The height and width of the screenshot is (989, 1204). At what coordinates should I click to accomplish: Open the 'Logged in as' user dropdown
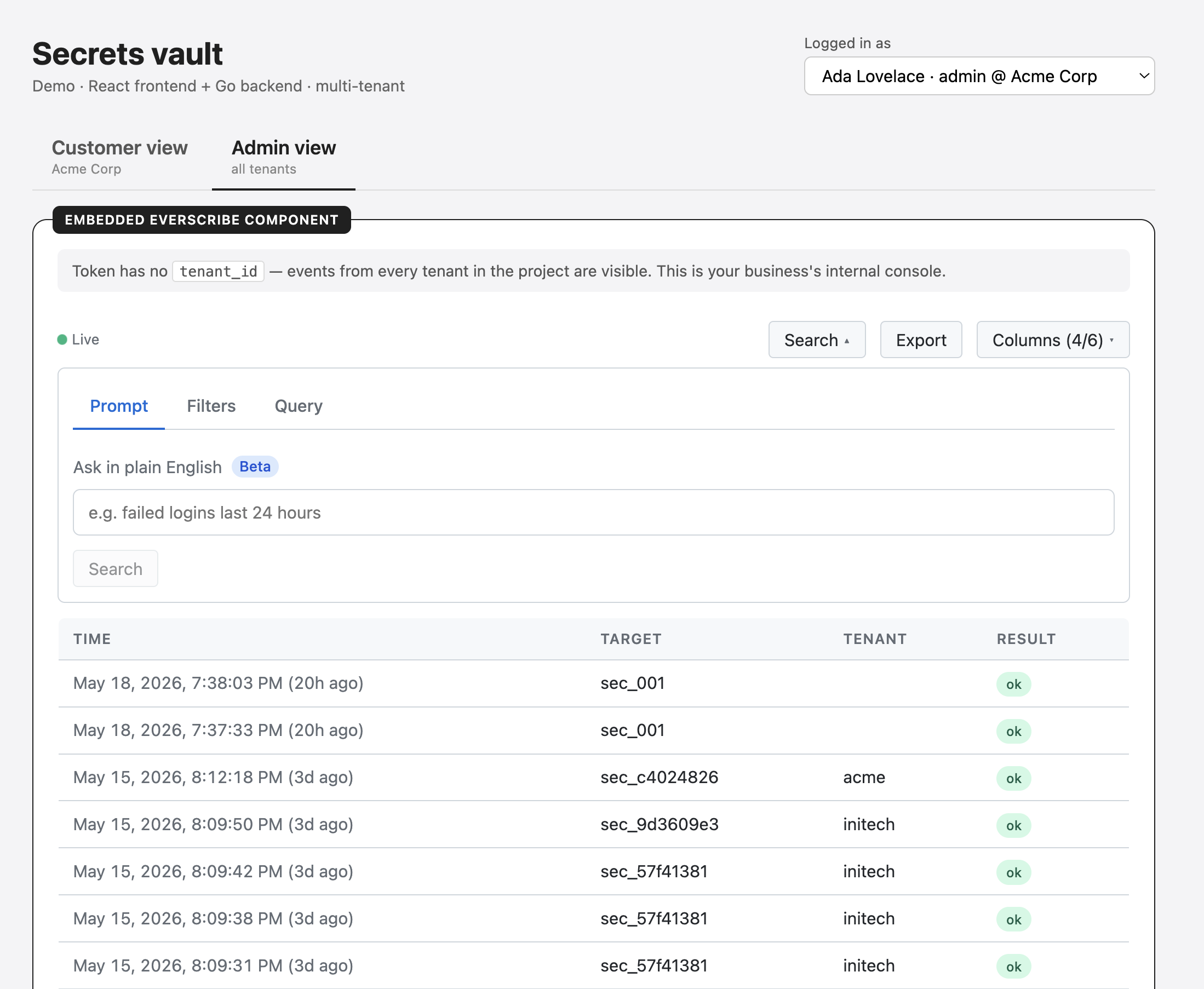click(979, 76)
